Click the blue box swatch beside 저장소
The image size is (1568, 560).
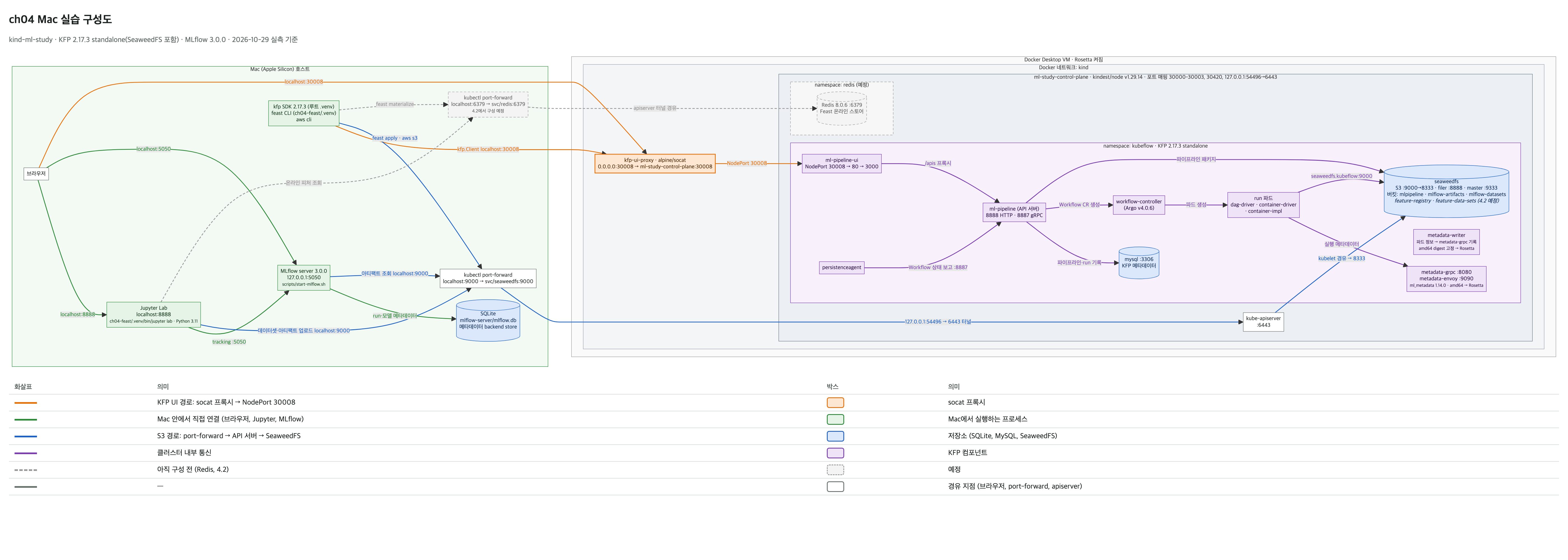click(835, 436)
